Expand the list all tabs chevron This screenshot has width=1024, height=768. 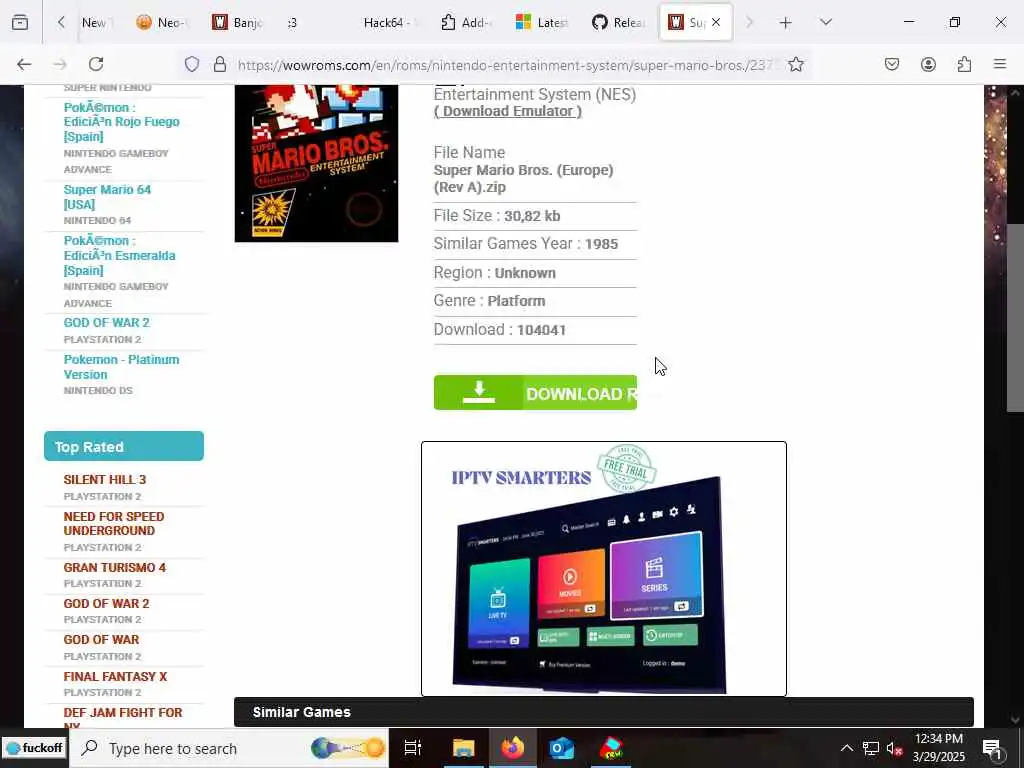coord(826,22)
